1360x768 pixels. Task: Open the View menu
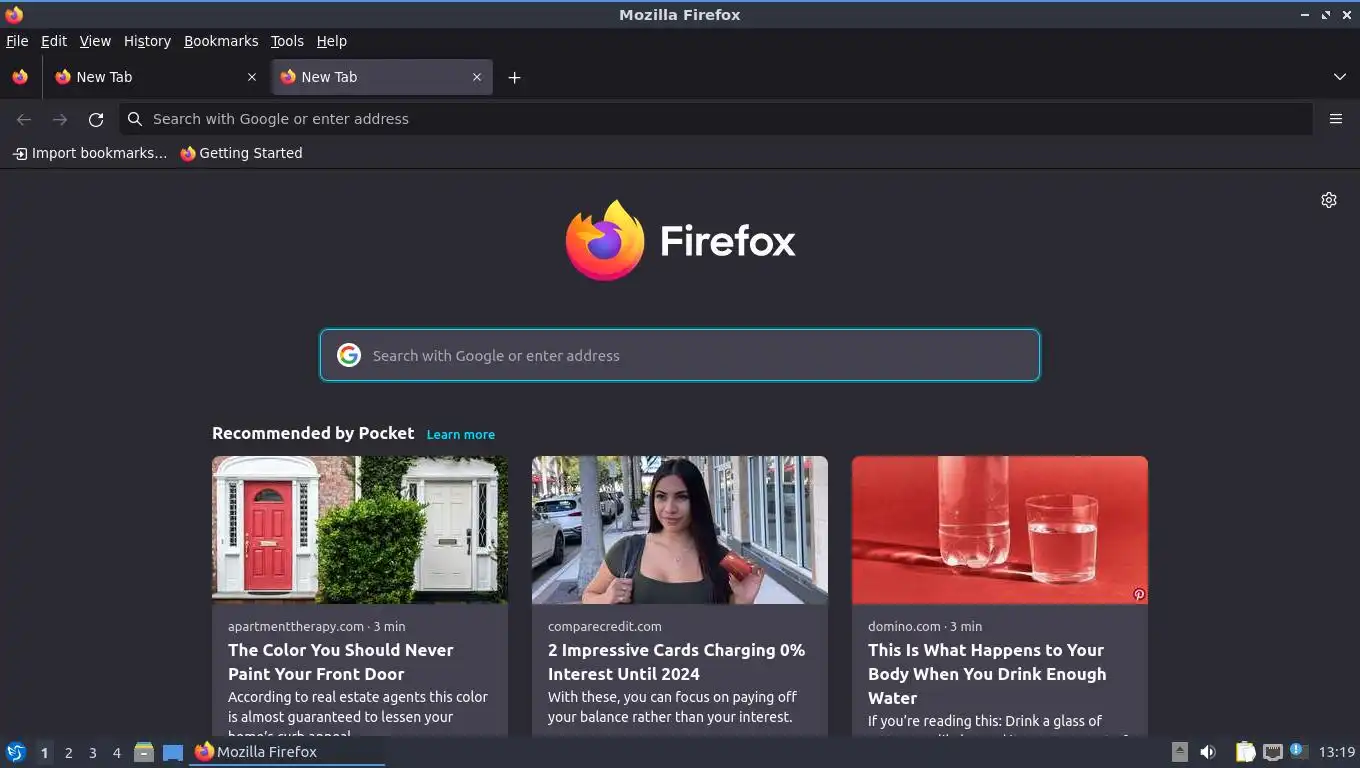coord(95,41)
